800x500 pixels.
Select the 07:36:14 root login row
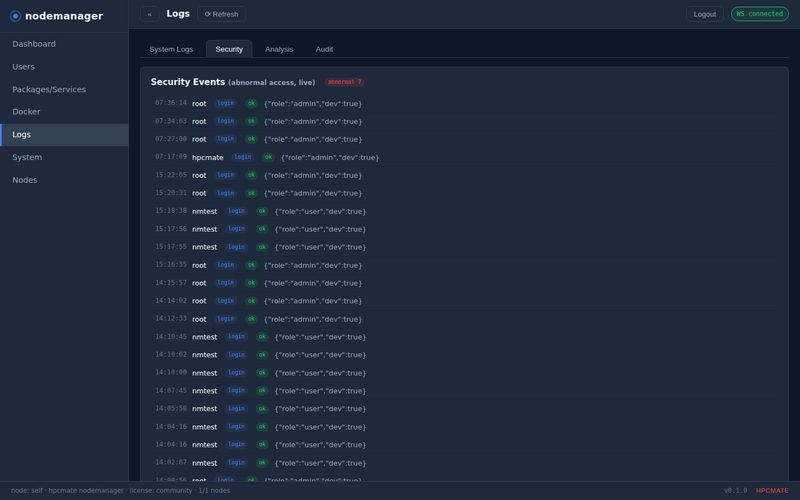pos(464,104)
